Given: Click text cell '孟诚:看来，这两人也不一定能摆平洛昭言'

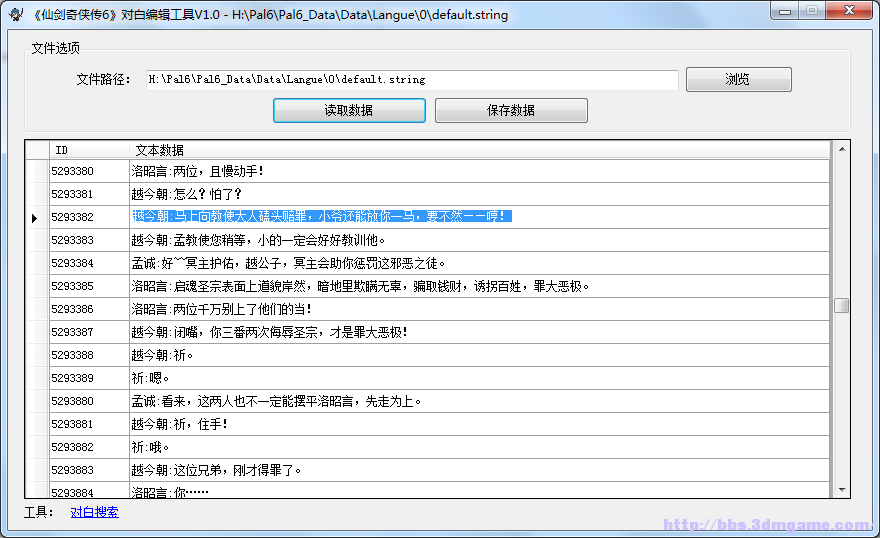Looking at the screenshot, I should coord(479,401).
